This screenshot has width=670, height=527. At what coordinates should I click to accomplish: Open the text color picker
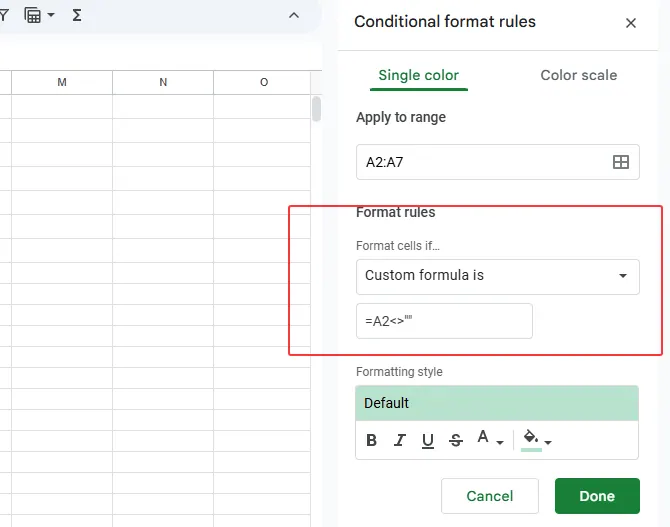pos(488,440)
